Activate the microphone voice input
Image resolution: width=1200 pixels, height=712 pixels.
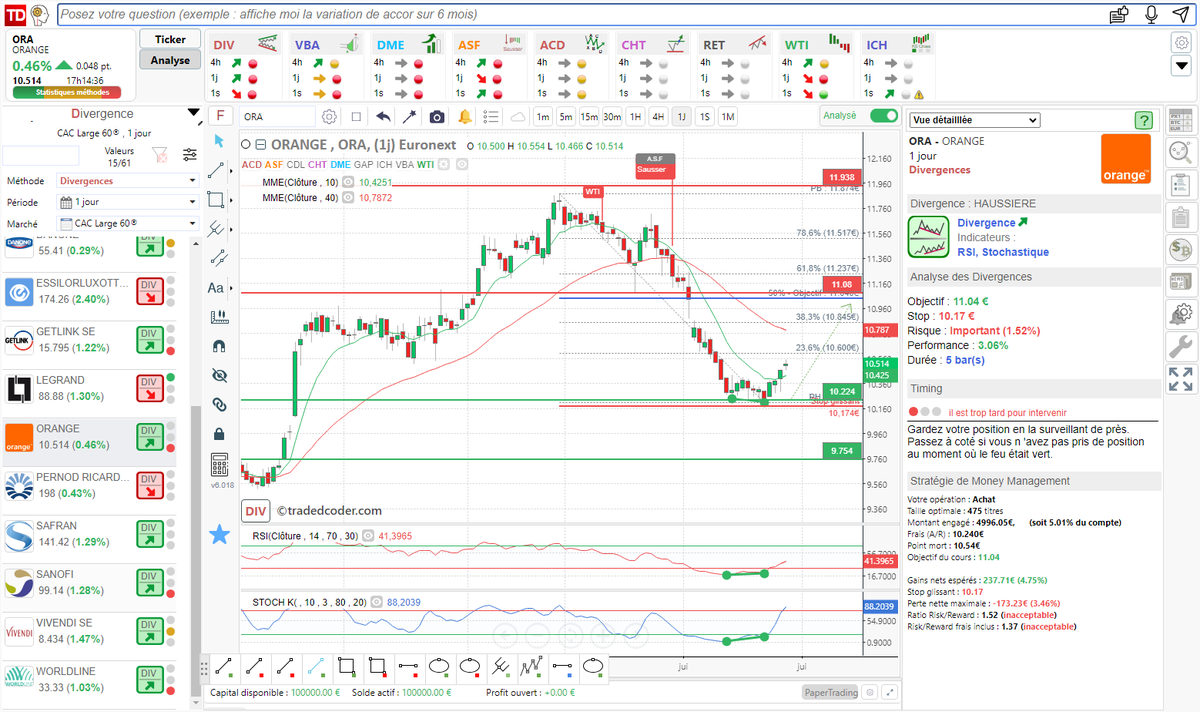click(x=1151, y=14)
